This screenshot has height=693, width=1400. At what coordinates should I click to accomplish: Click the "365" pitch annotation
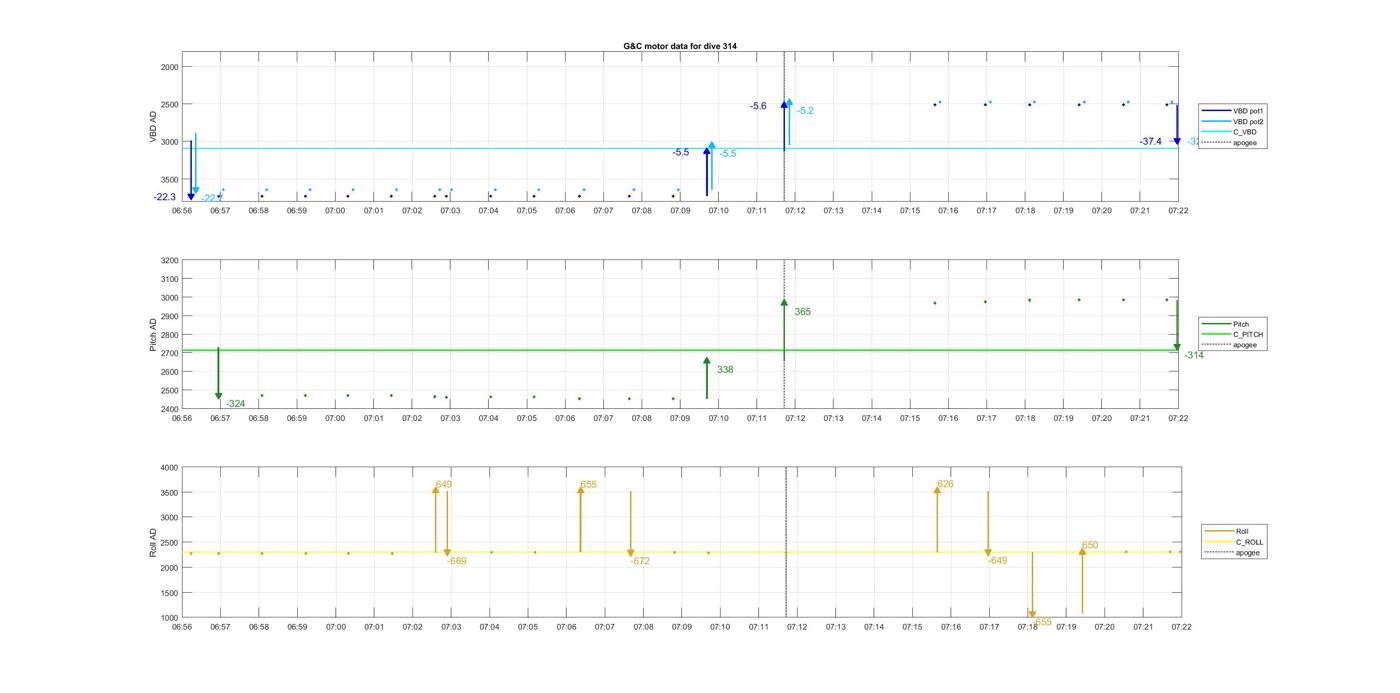(x=802, y=312)
